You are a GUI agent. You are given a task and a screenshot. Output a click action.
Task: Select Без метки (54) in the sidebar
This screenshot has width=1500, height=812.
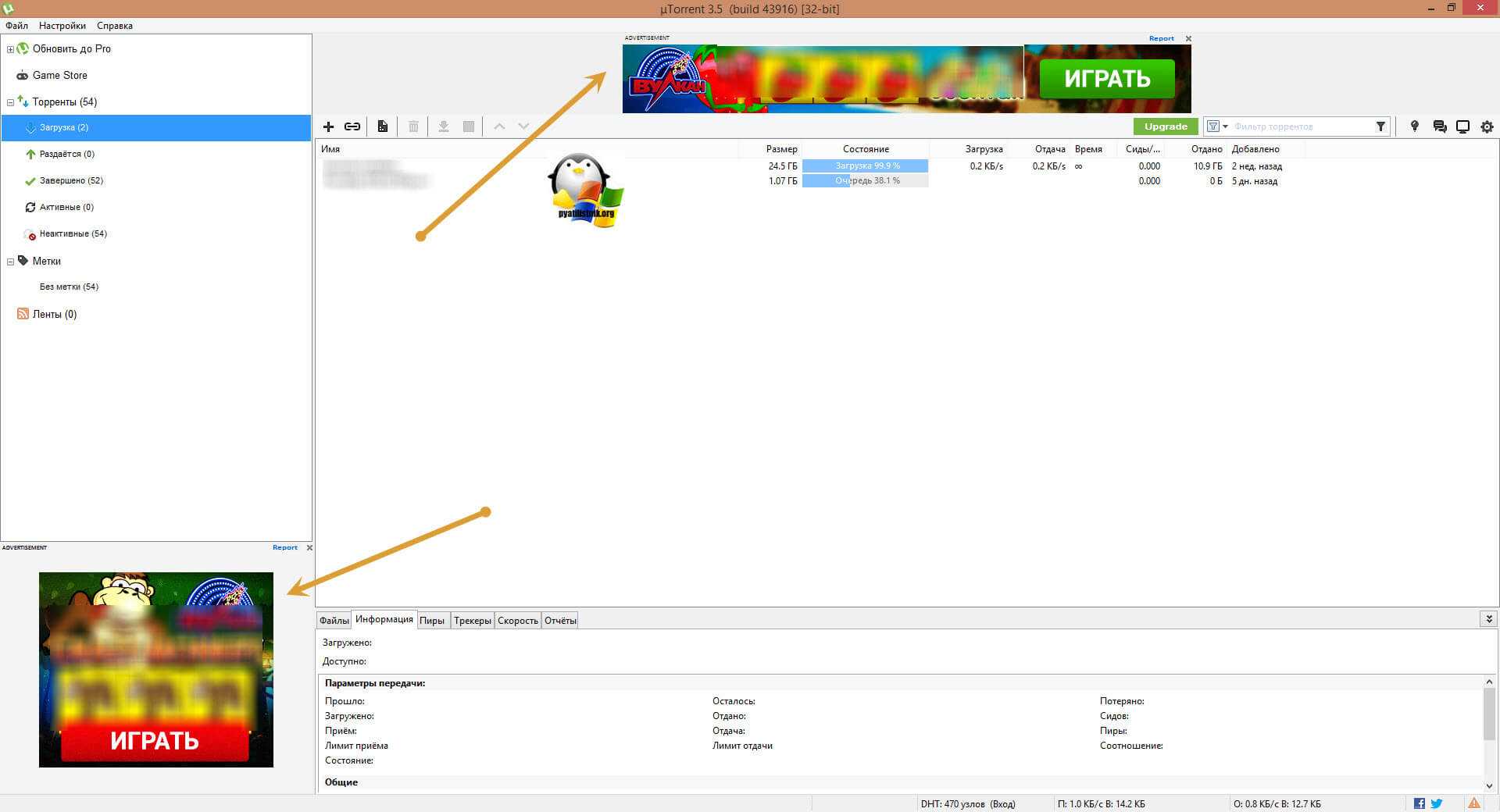point(69,287)
